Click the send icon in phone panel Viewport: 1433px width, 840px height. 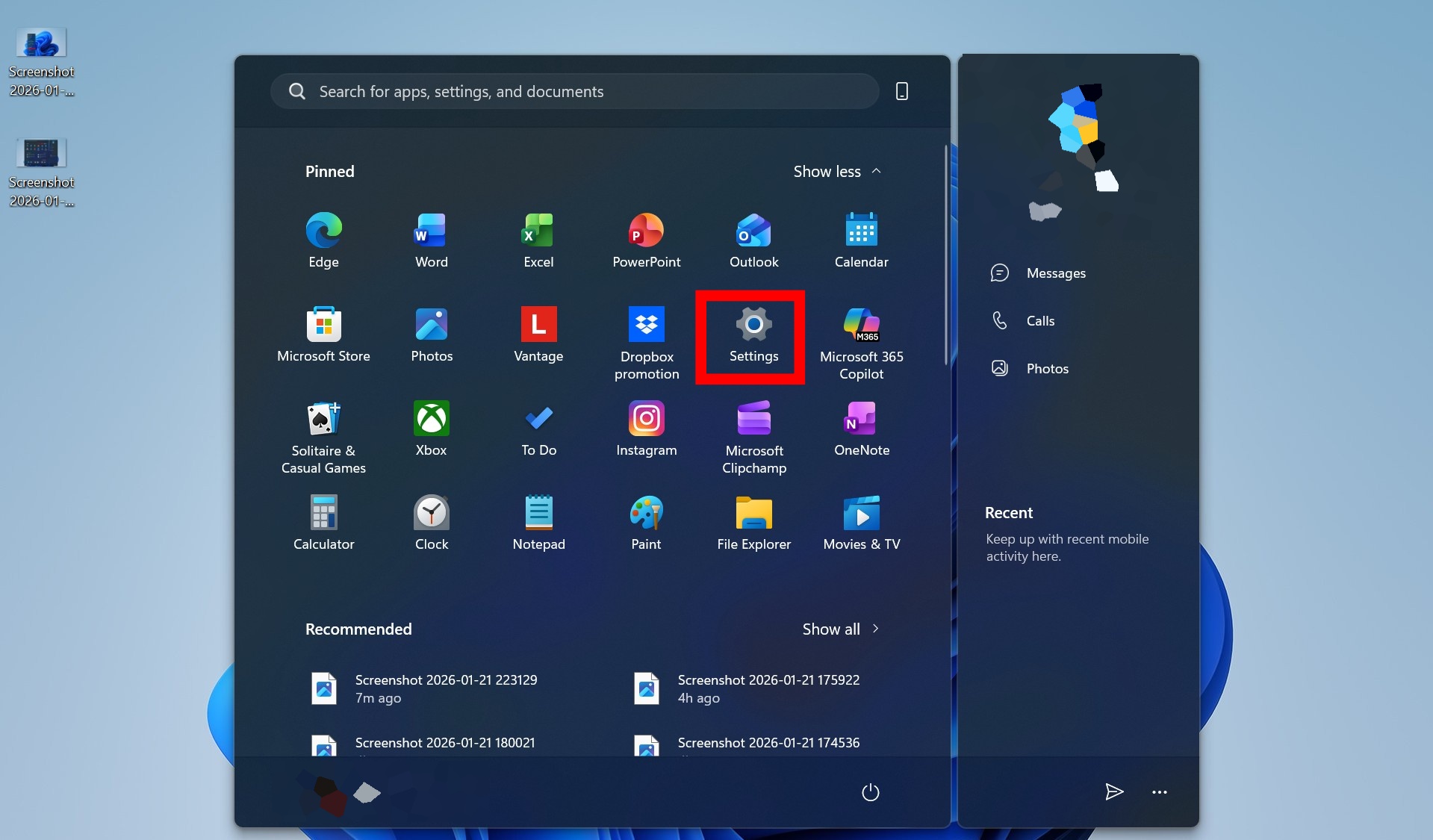coord(1114,792)
